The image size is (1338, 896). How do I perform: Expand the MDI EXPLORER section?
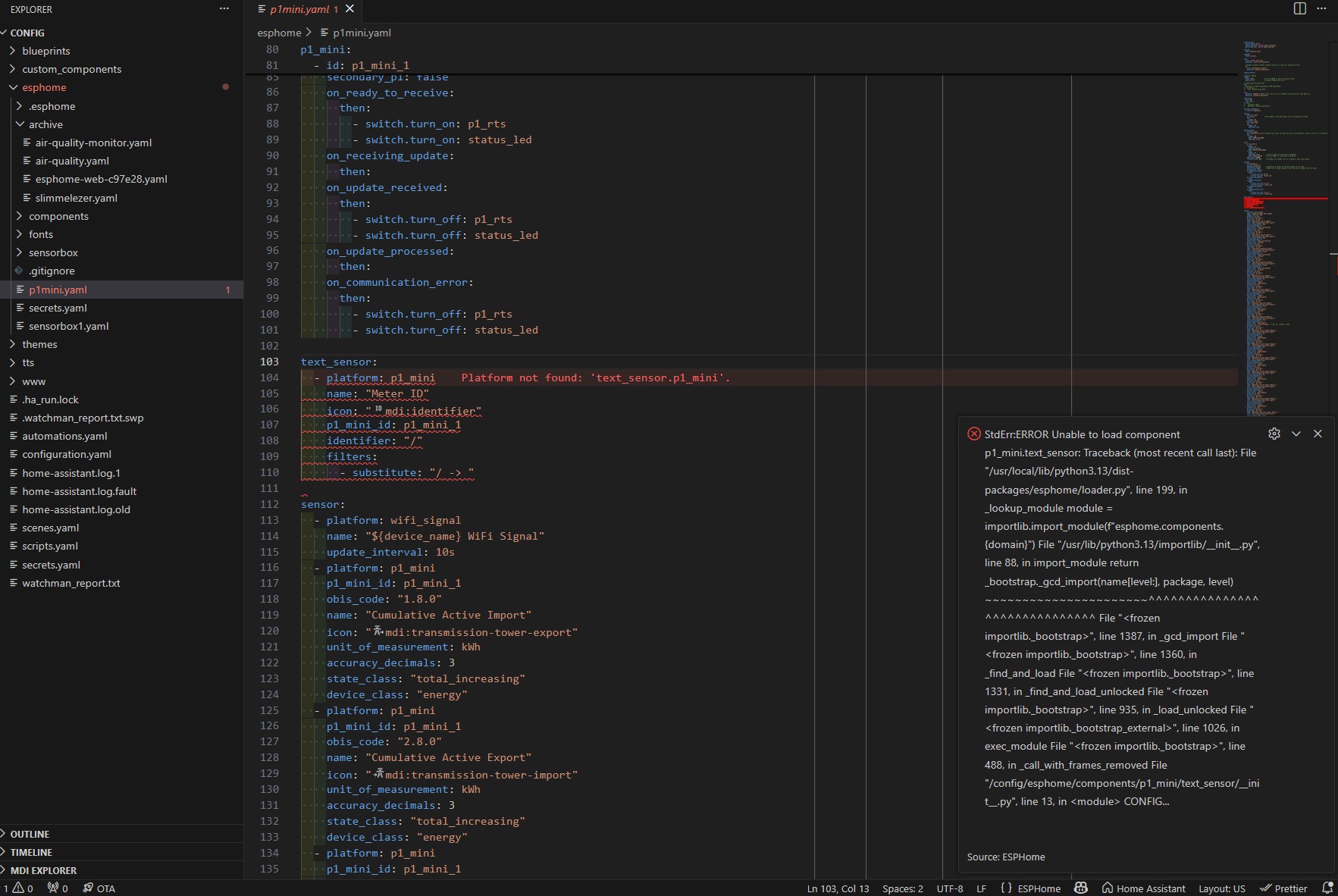coord(43,870)
